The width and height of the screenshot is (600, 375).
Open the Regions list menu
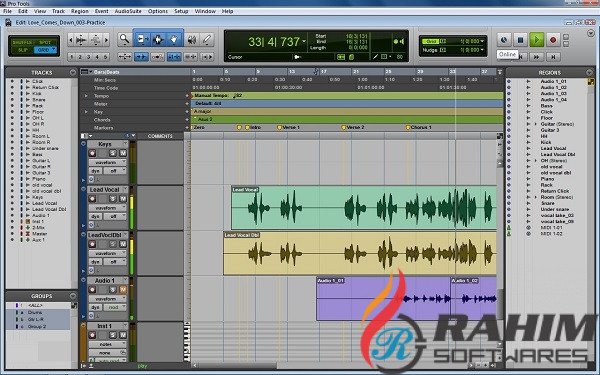(x=589, y=73)
